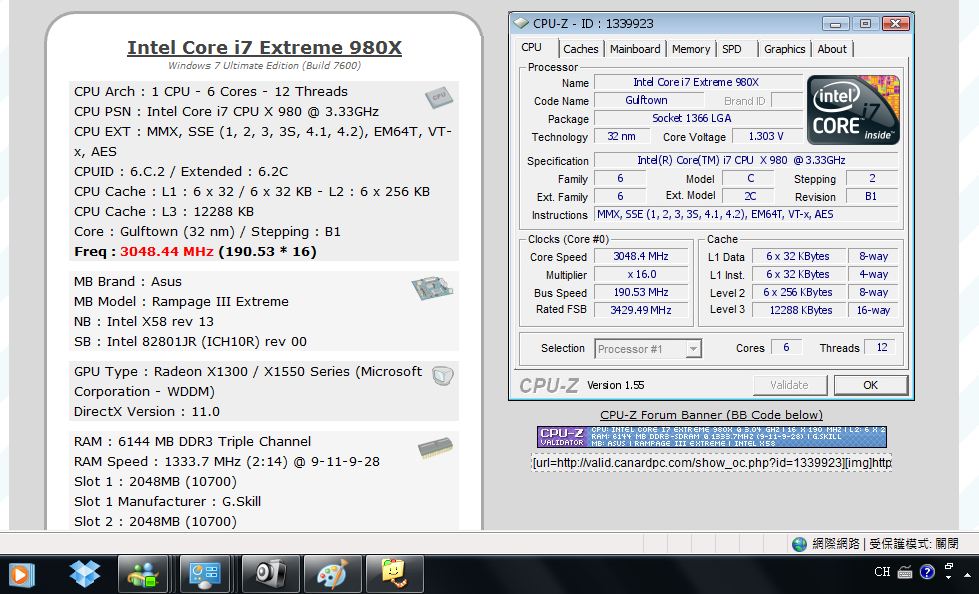Click the BB code URL text field

point(711,463)
